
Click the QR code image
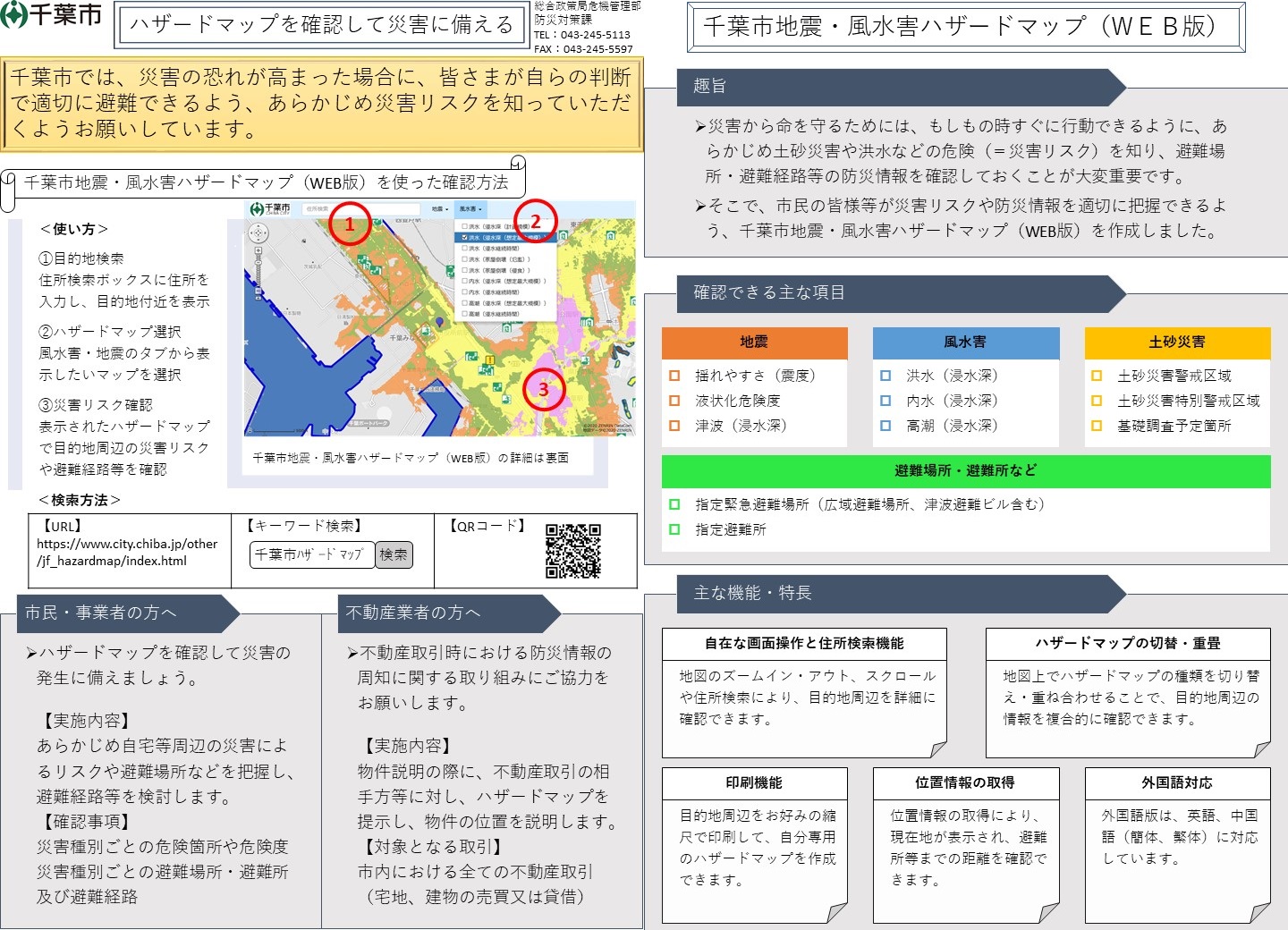[572, 551]
